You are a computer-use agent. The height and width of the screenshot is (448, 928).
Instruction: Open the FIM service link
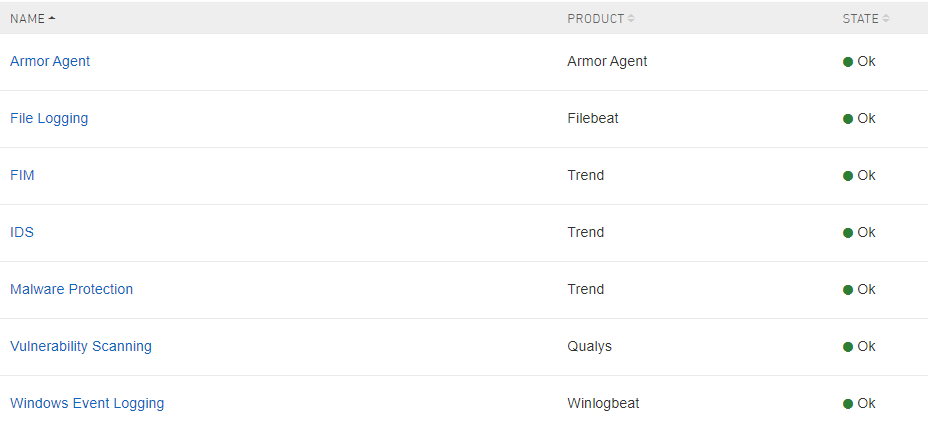(x=22, y=176)
